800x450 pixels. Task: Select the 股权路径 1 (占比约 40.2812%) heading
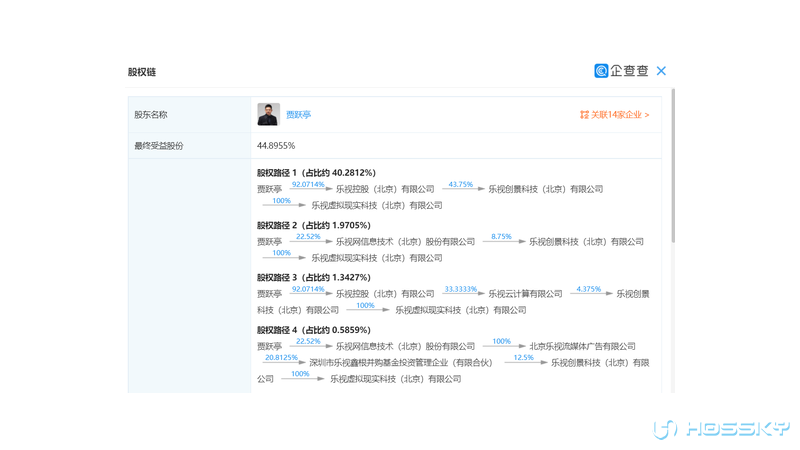coord(316,173)
